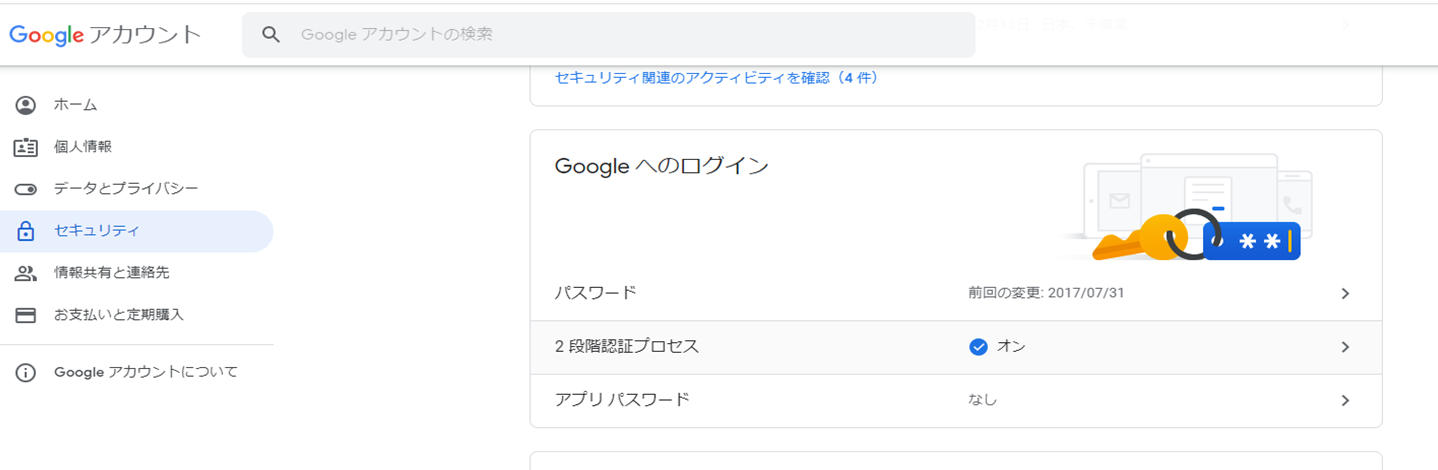Click the お支払いと定期購入 card icon
The height and width of the screenshot is (470, 1438).
tap(26, 315)
